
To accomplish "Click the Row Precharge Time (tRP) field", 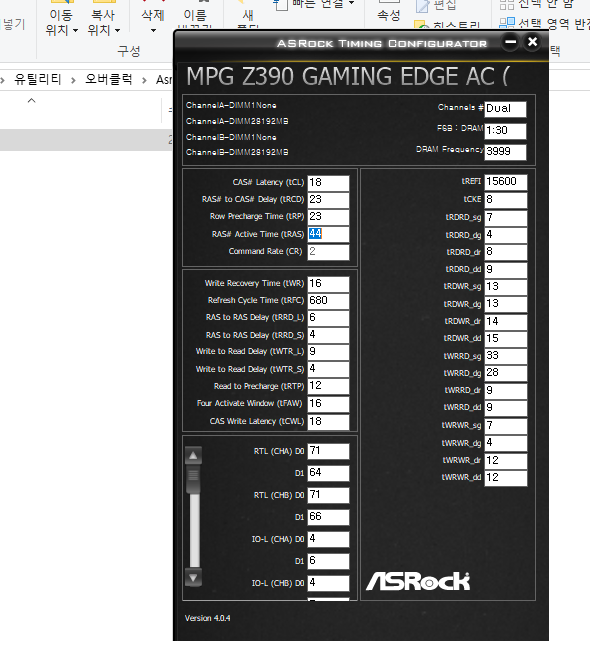I will 328,217.
